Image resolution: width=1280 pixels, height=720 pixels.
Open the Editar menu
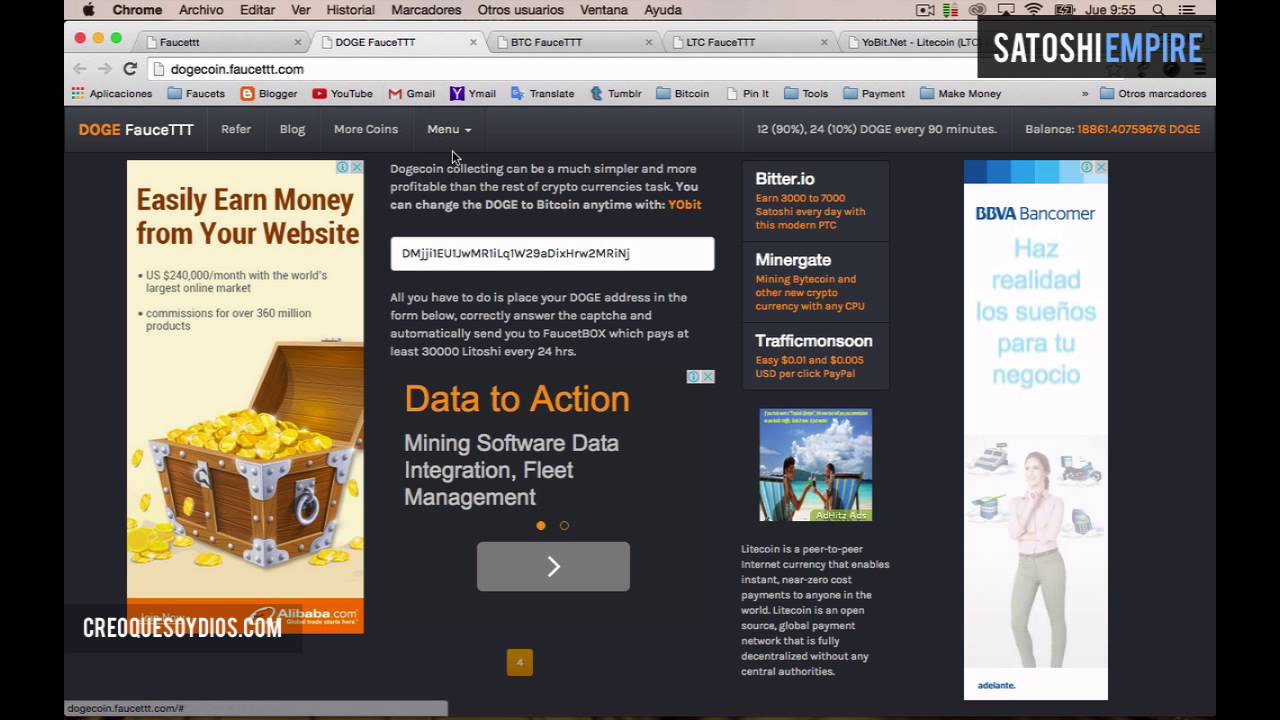point(257,10)
